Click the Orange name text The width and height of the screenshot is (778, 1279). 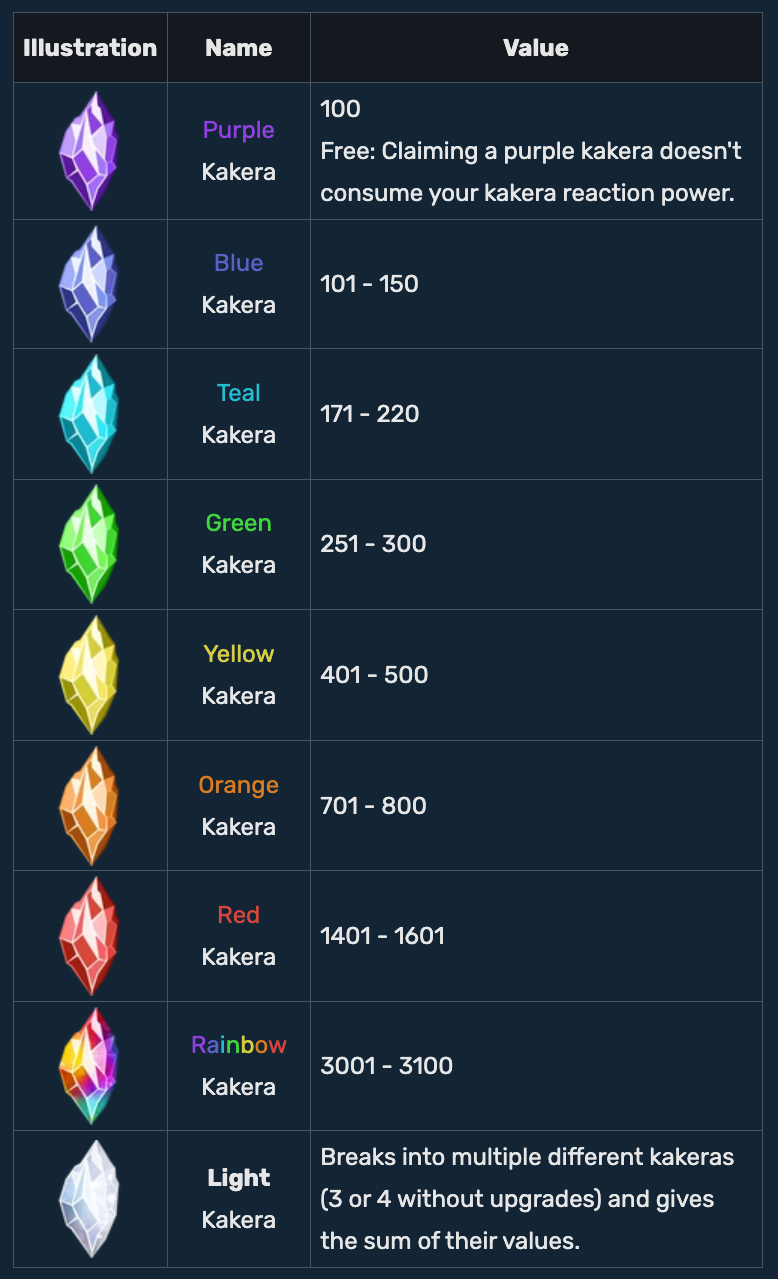tap(238, 785)
